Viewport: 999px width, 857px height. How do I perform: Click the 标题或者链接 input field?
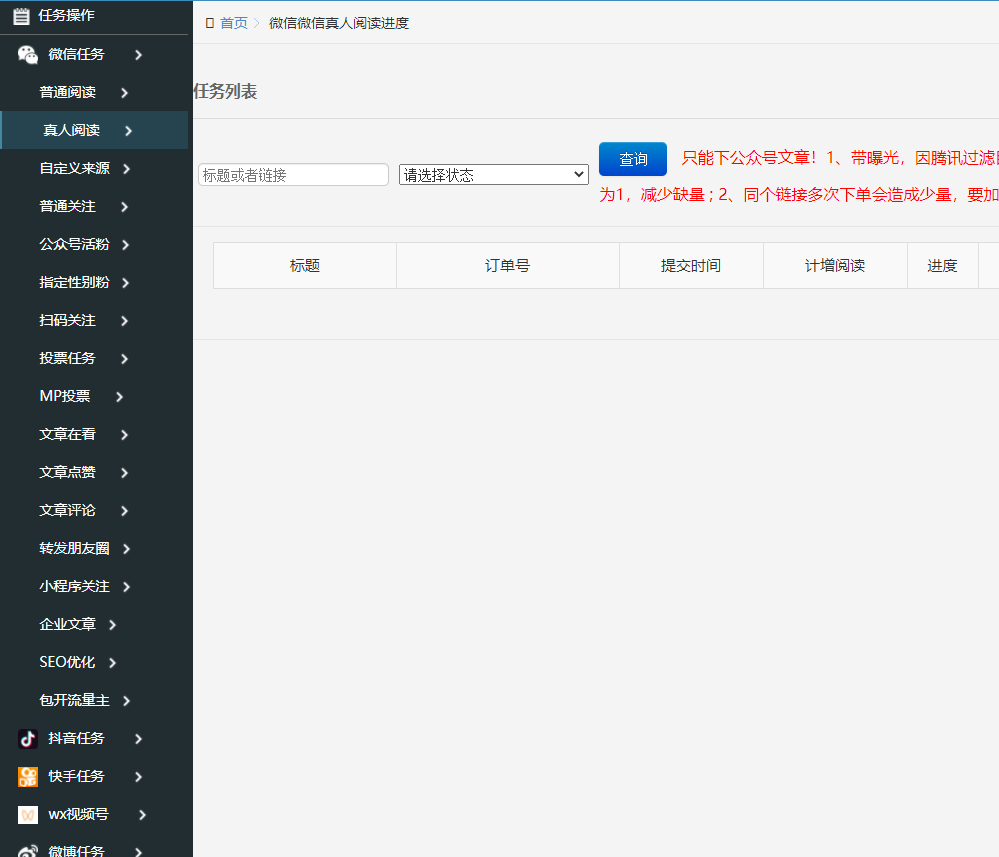[x=293, y=174]
